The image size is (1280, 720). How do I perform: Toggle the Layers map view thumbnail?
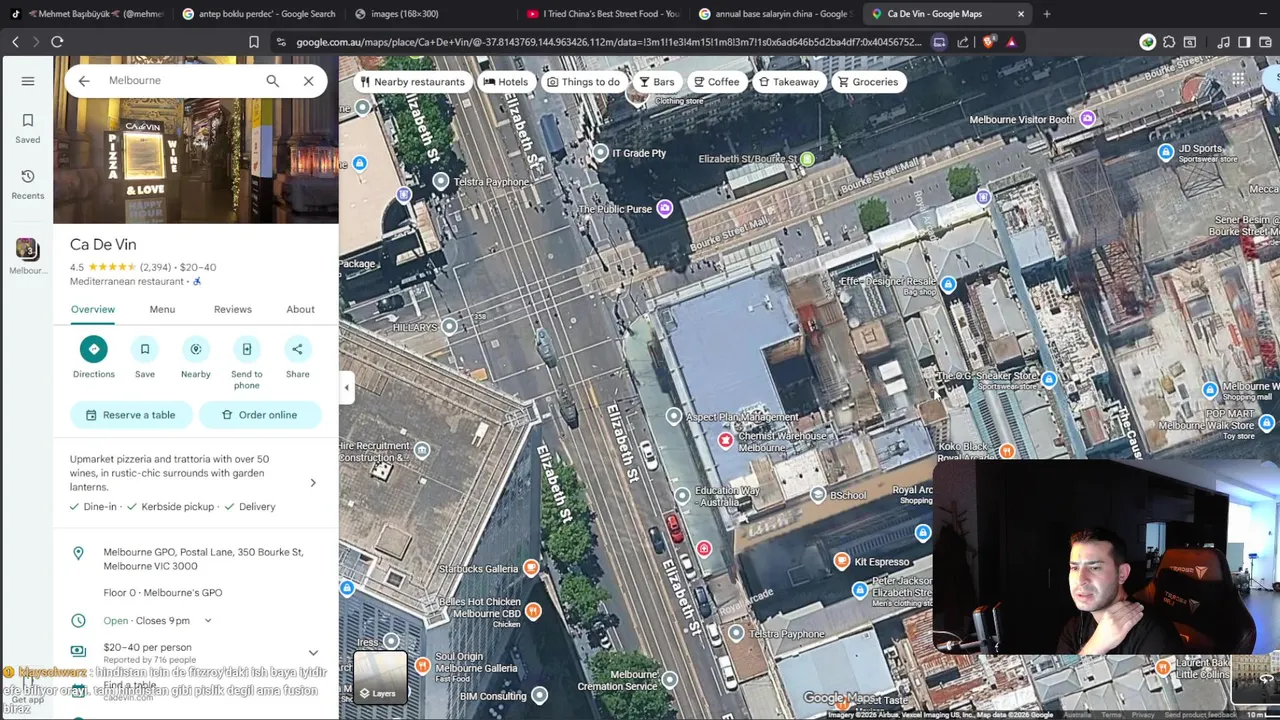[x=380, y=677]
